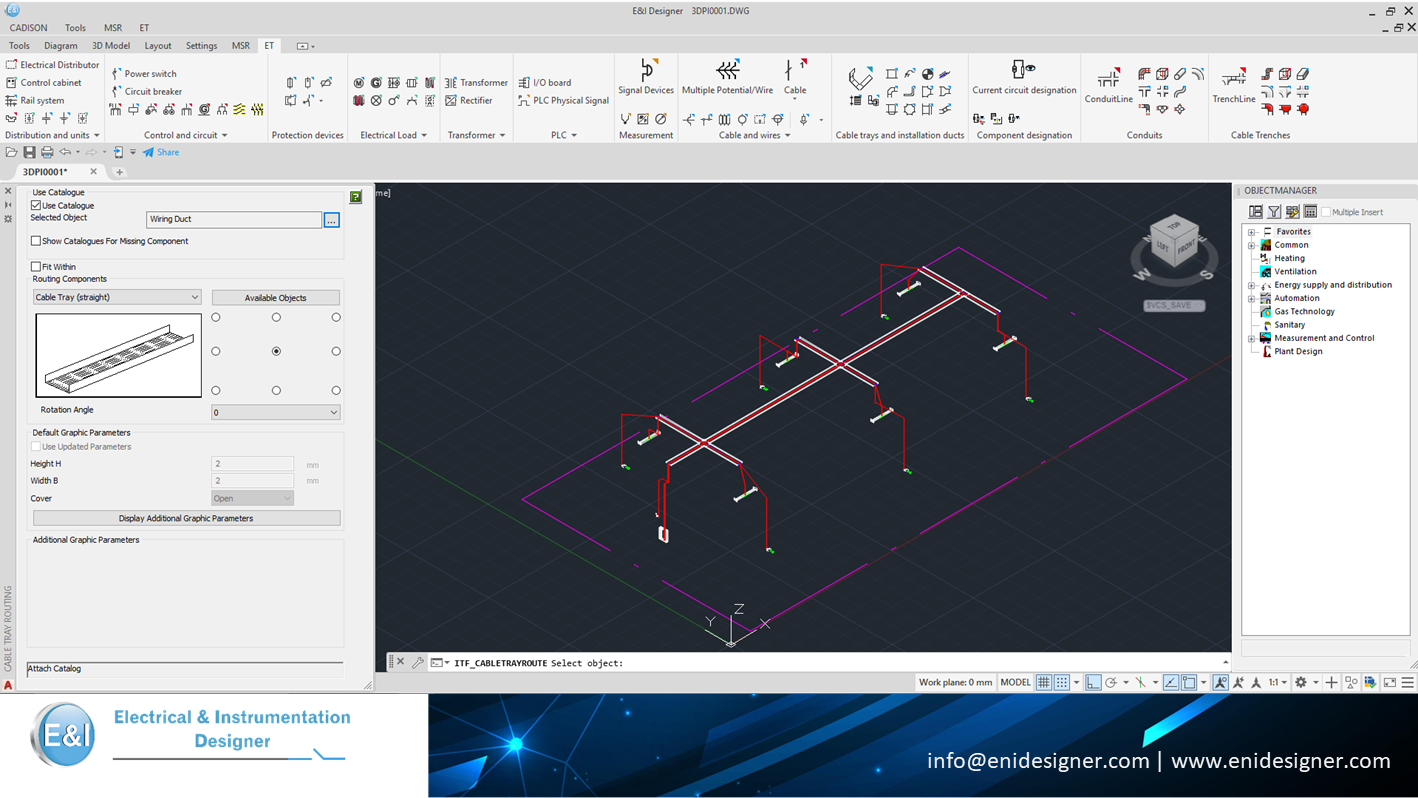
Task: Switch to the 3D Model ribbon tab
Action: tap(110, 46)
